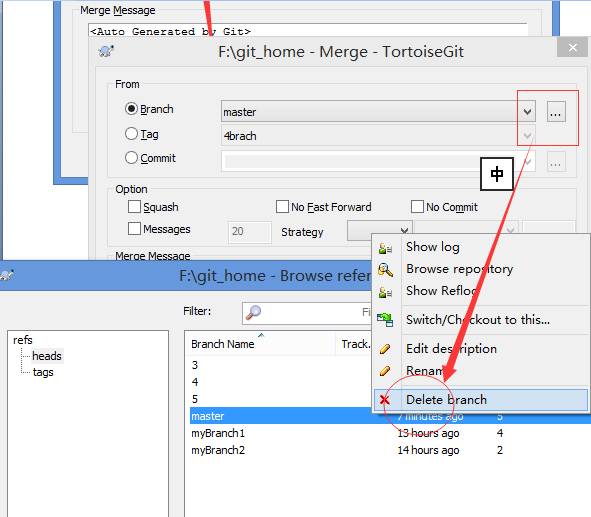The image size is (591, 517).
Task: Click the Show log menu icon
Action: tap(385, 248)
